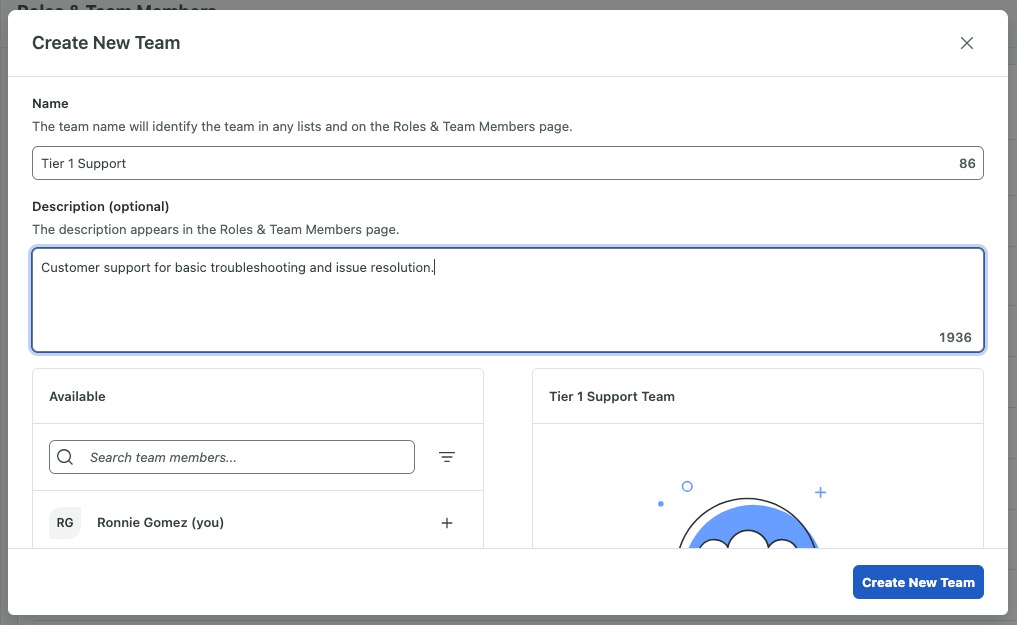
Task: Click the Name field label
Action: click(x=50, y=103)
